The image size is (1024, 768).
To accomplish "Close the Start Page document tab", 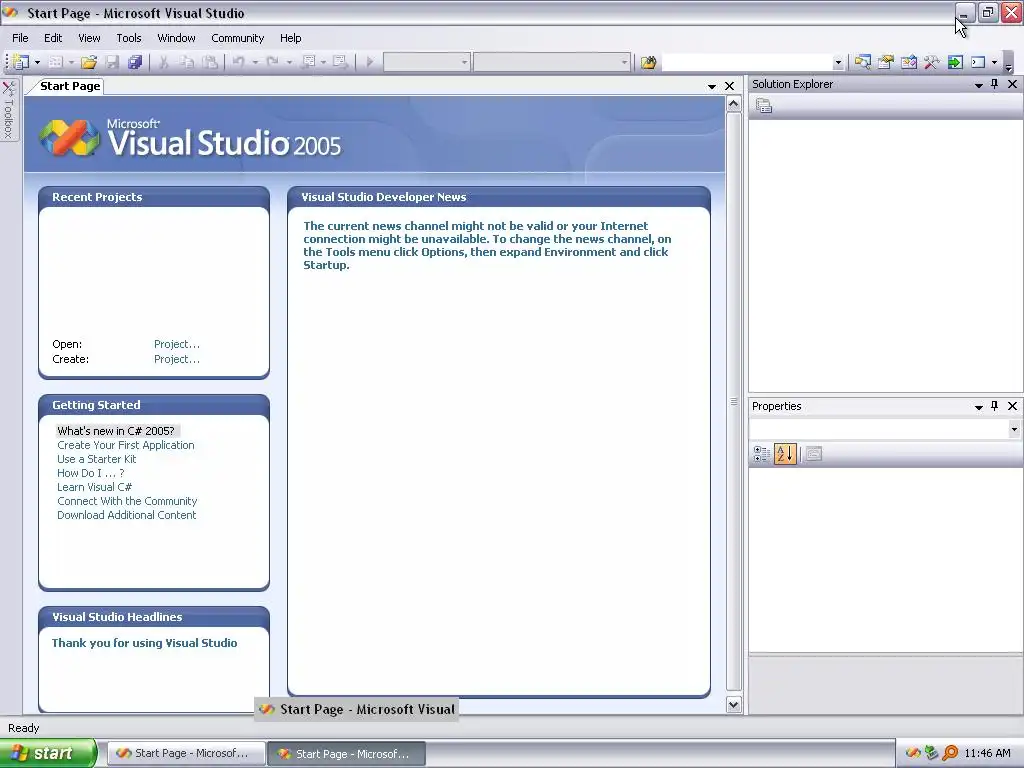I will click(x=729, y=86).
